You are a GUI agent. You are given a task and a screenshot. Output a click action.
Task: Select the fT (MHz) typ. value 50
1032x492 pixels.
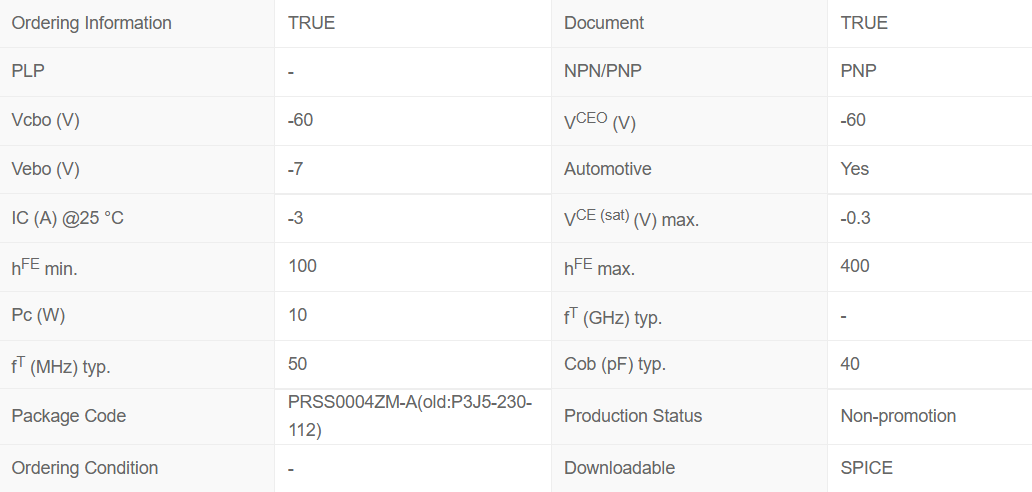click(x=297, y=364)
